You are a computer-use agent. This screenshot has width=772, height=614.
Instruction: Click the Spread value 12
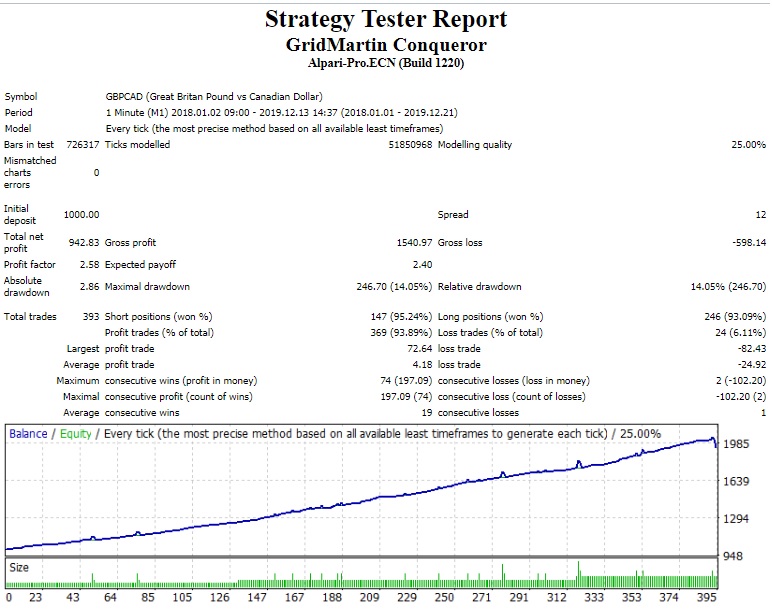coord(761,215)
